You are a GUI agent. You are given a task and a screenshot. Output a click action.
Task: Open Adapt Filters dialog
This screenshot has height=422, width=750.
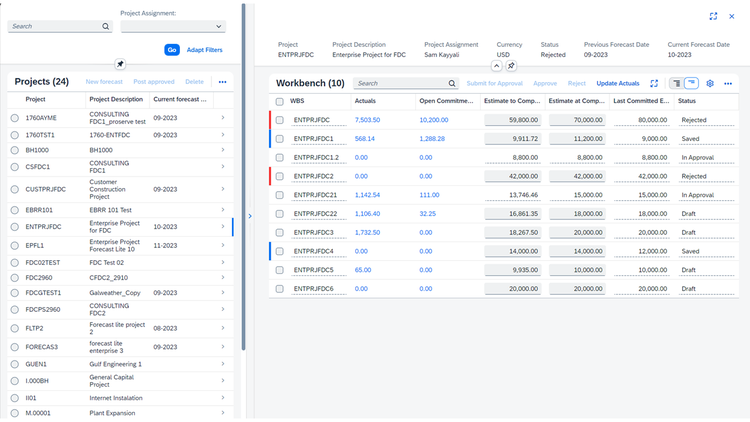204,50
